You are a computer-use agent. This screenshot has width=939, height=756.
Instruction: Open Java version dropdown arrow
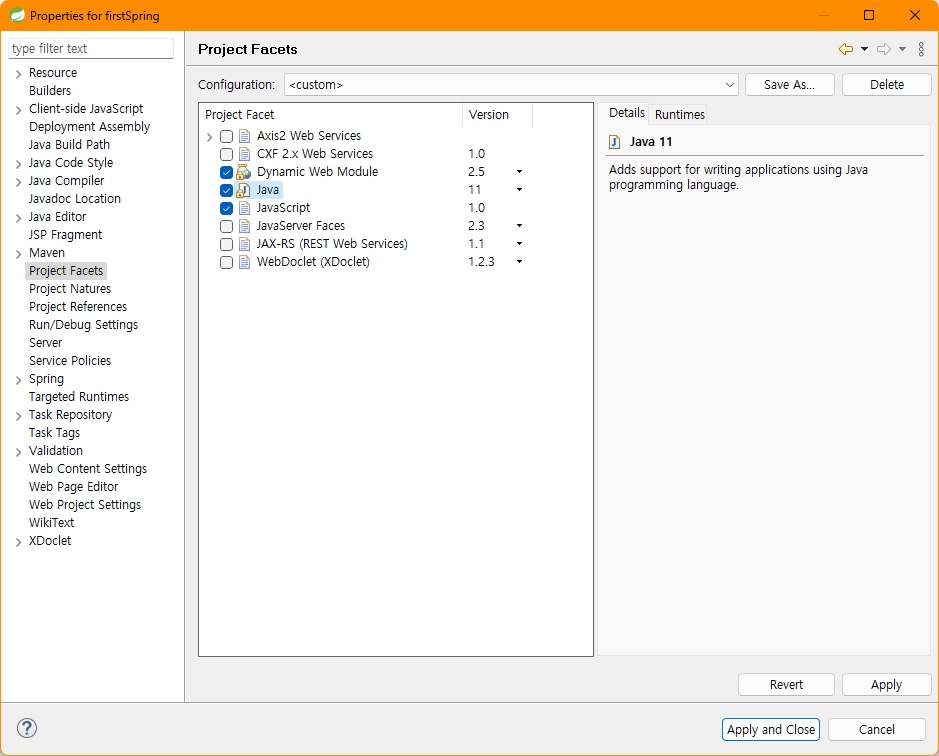[519, 190]
